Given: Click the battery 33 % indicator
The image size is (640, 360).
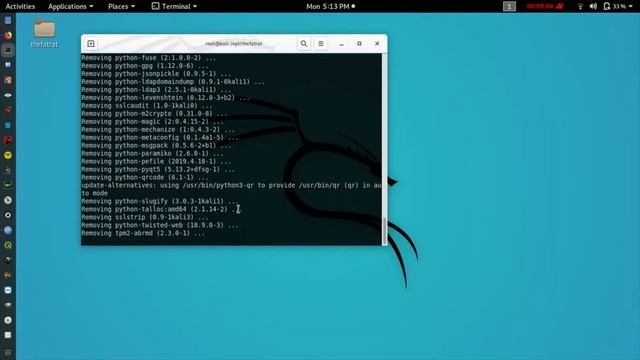Looking at the screenshot, I should point(615,7).
